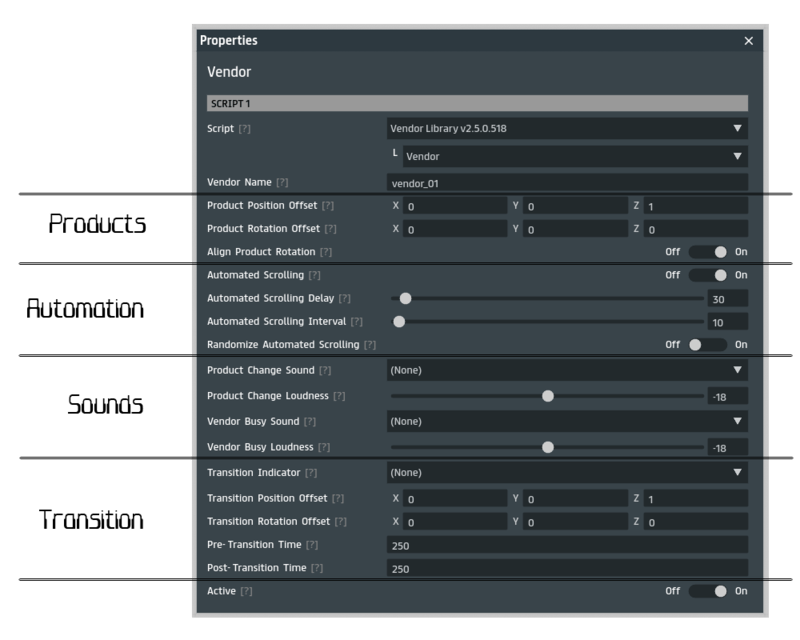Viewport: 800px width, 640px height.
Task: Click help icon for Automated Scrolling Delay
Action: point(344,298)
